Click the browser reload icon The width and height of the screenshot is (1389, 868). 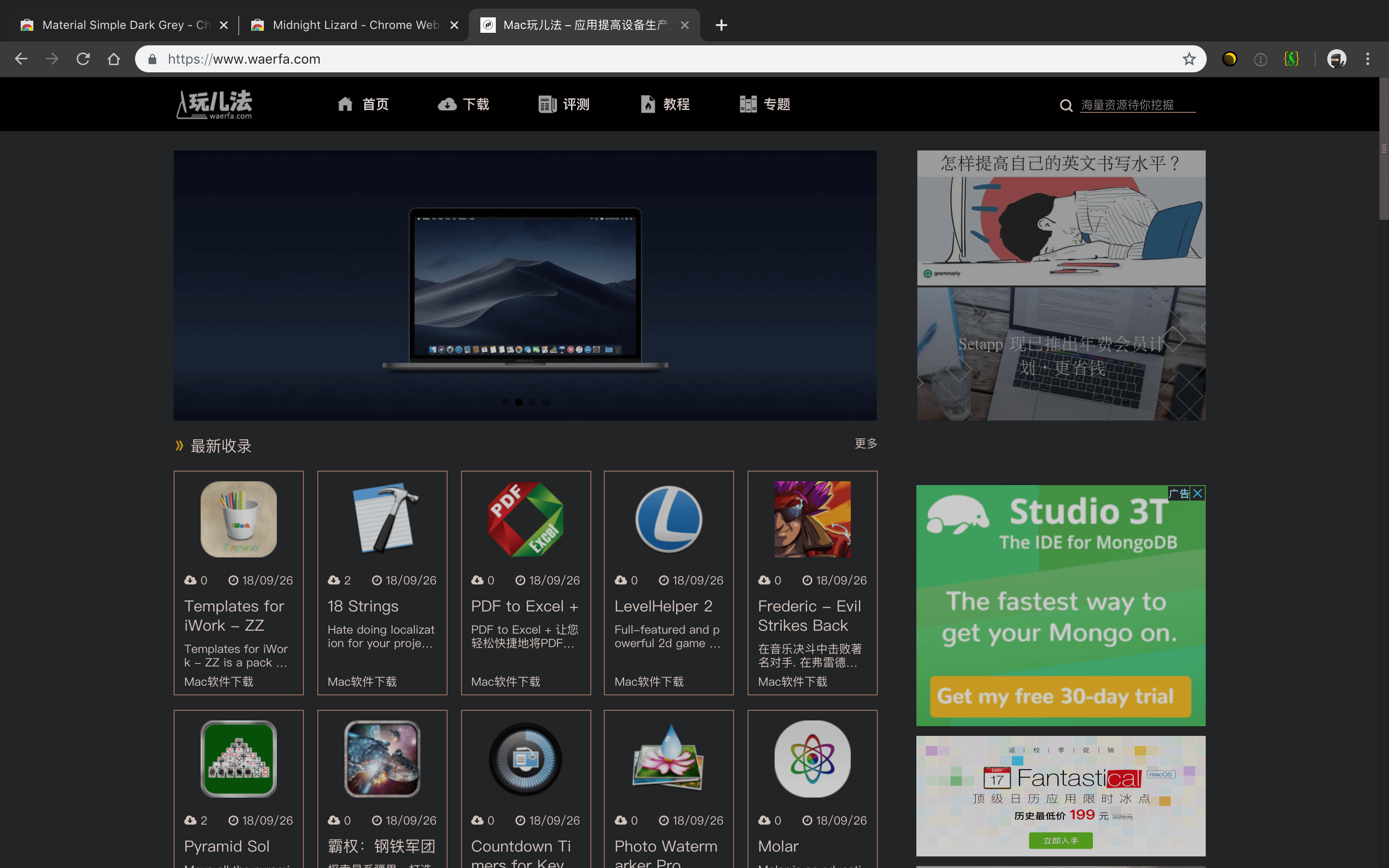(x=83, y=59)
